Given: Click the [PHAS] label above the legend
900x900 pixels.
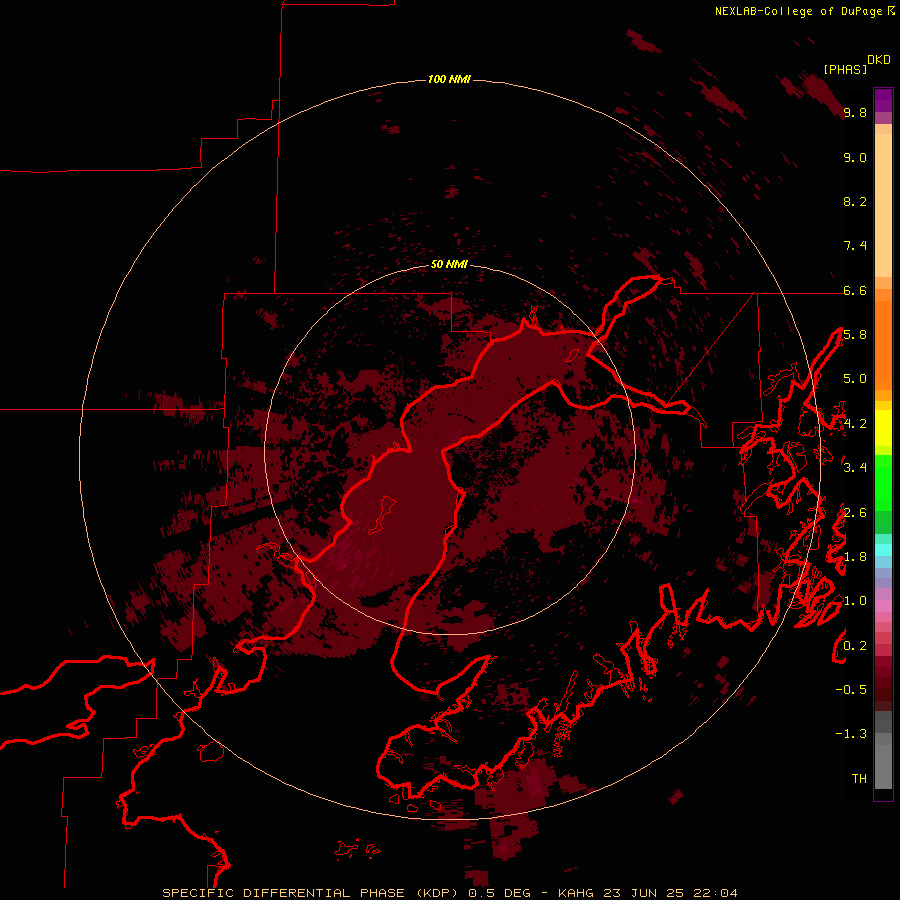Looking at the screenshot, I should point(845,69).
